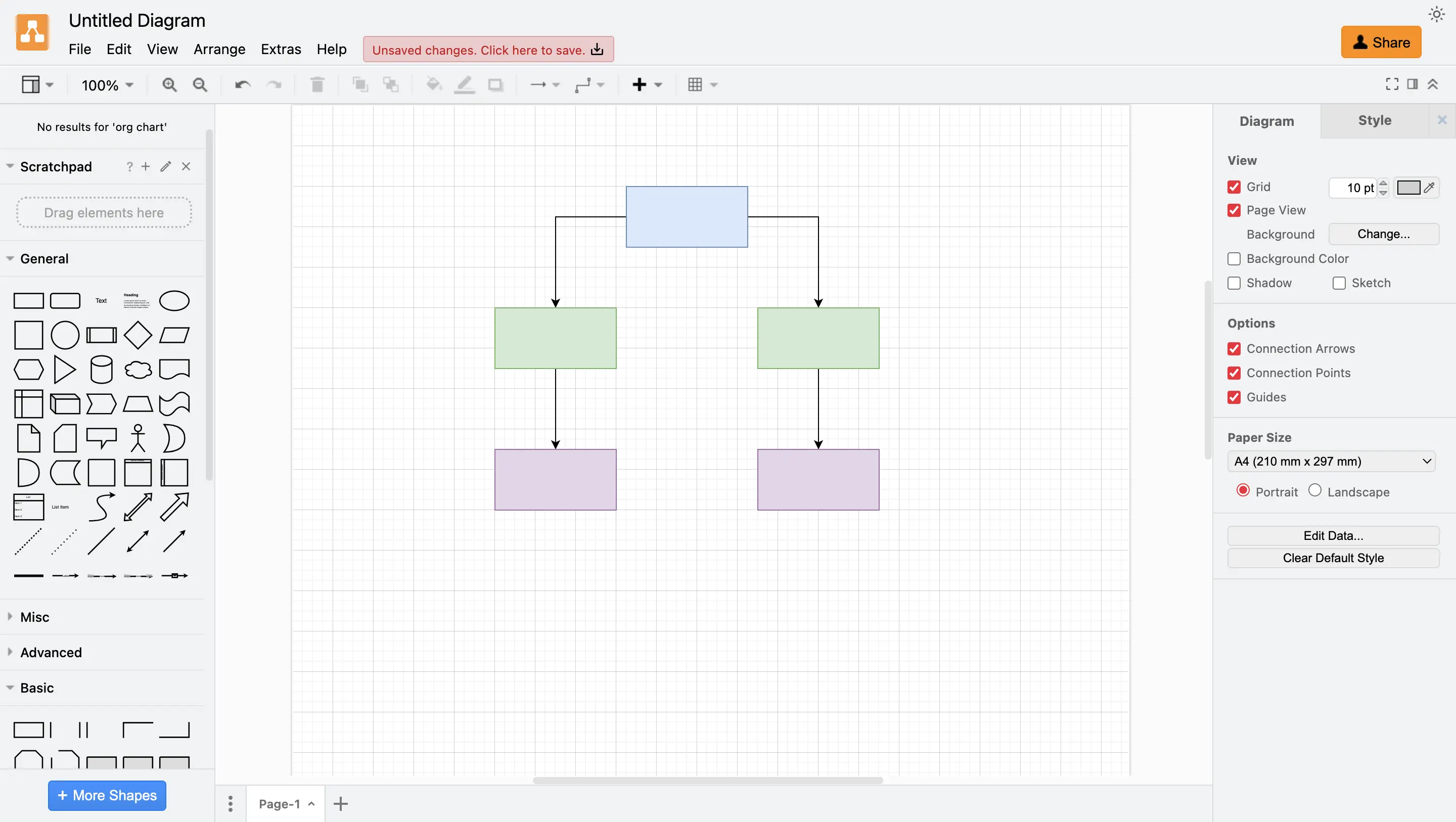Click the shadow toolbar icon

(495, 85)
